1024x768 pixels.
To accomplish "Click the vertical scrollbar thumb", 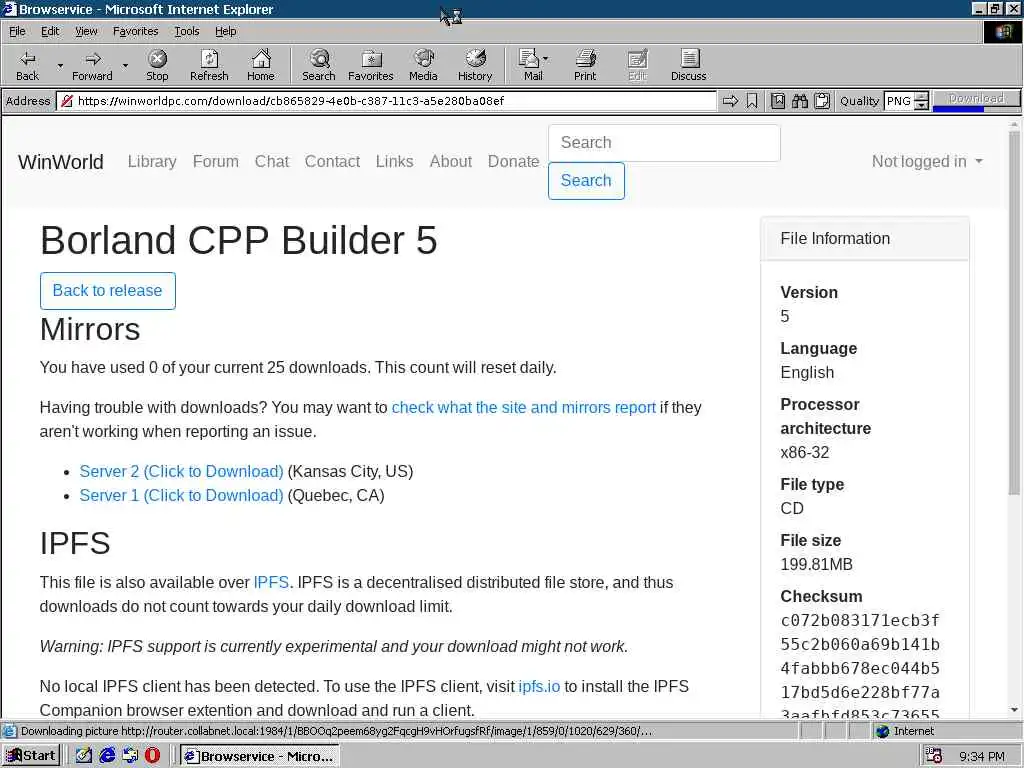I will click(x=1014, y=313).
